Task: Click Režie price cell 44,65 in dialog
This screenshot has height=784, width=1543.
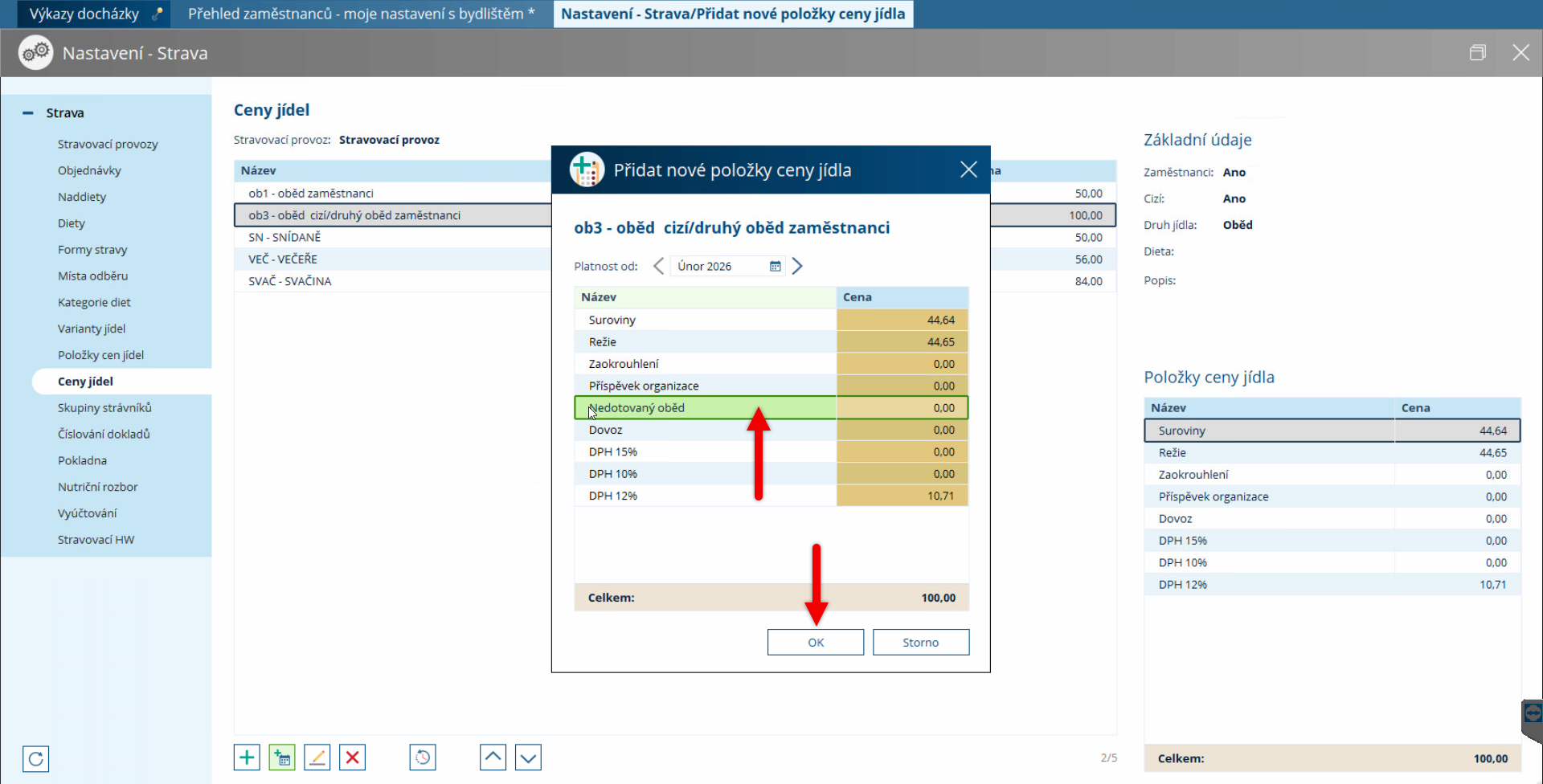Action: [x=902, y=342]
